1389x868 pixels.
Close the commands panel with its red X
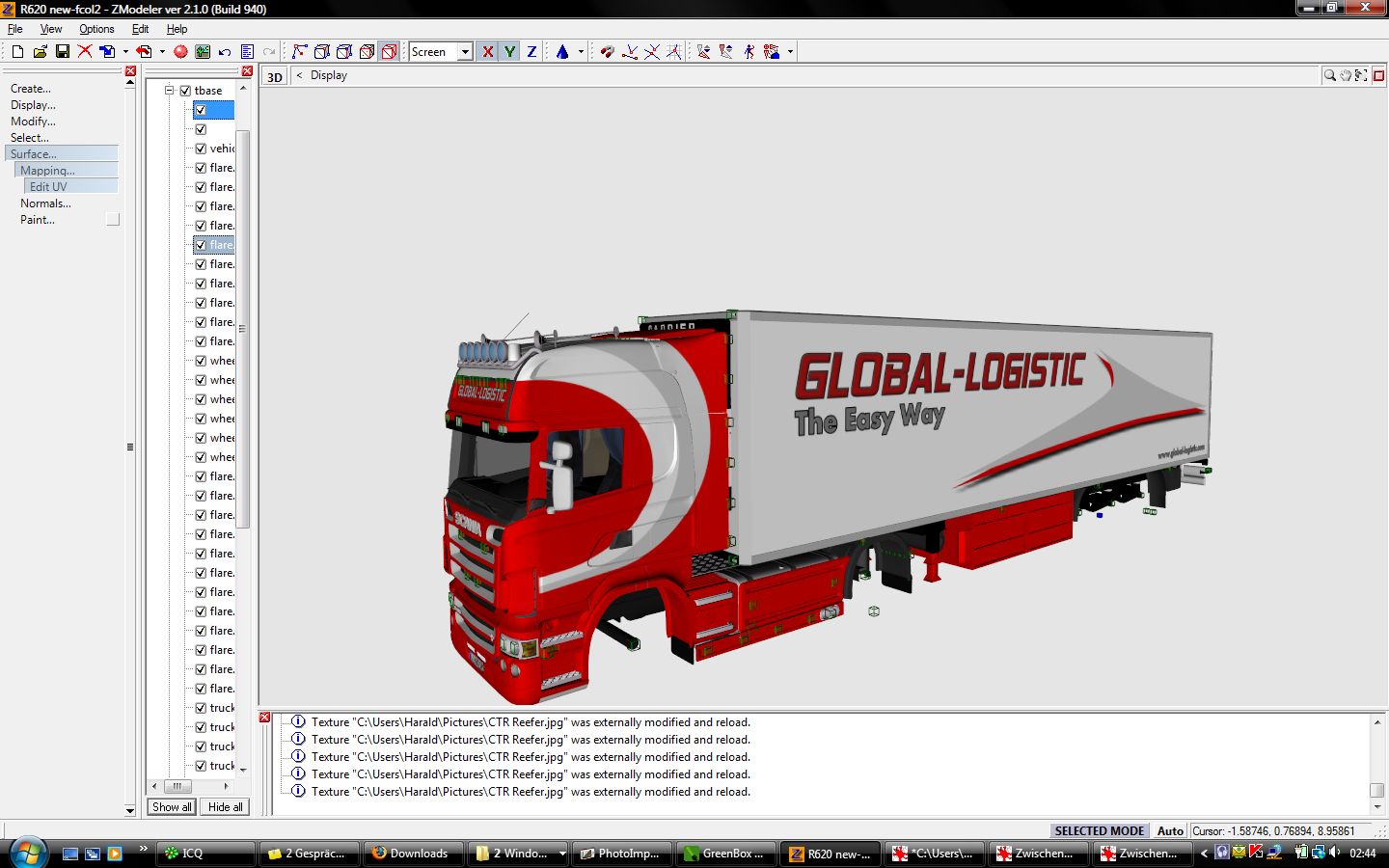(x=130, y=71)
